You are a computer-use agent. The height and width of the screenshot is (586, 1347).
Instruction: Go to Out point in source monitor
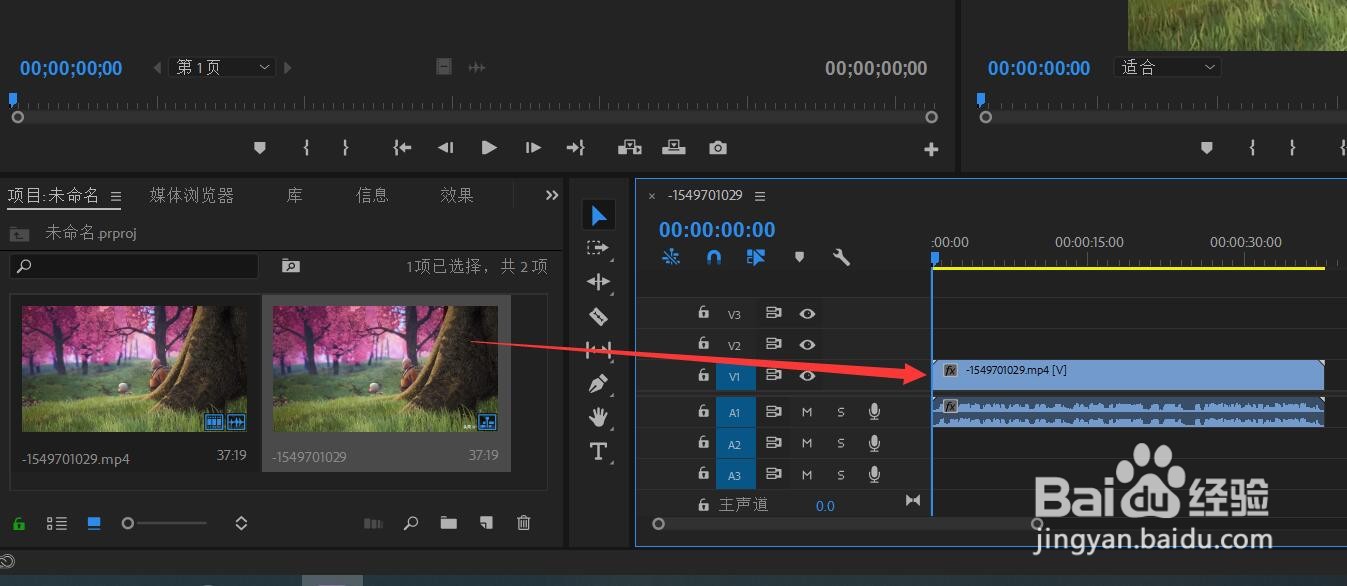[x=576, y=148]
